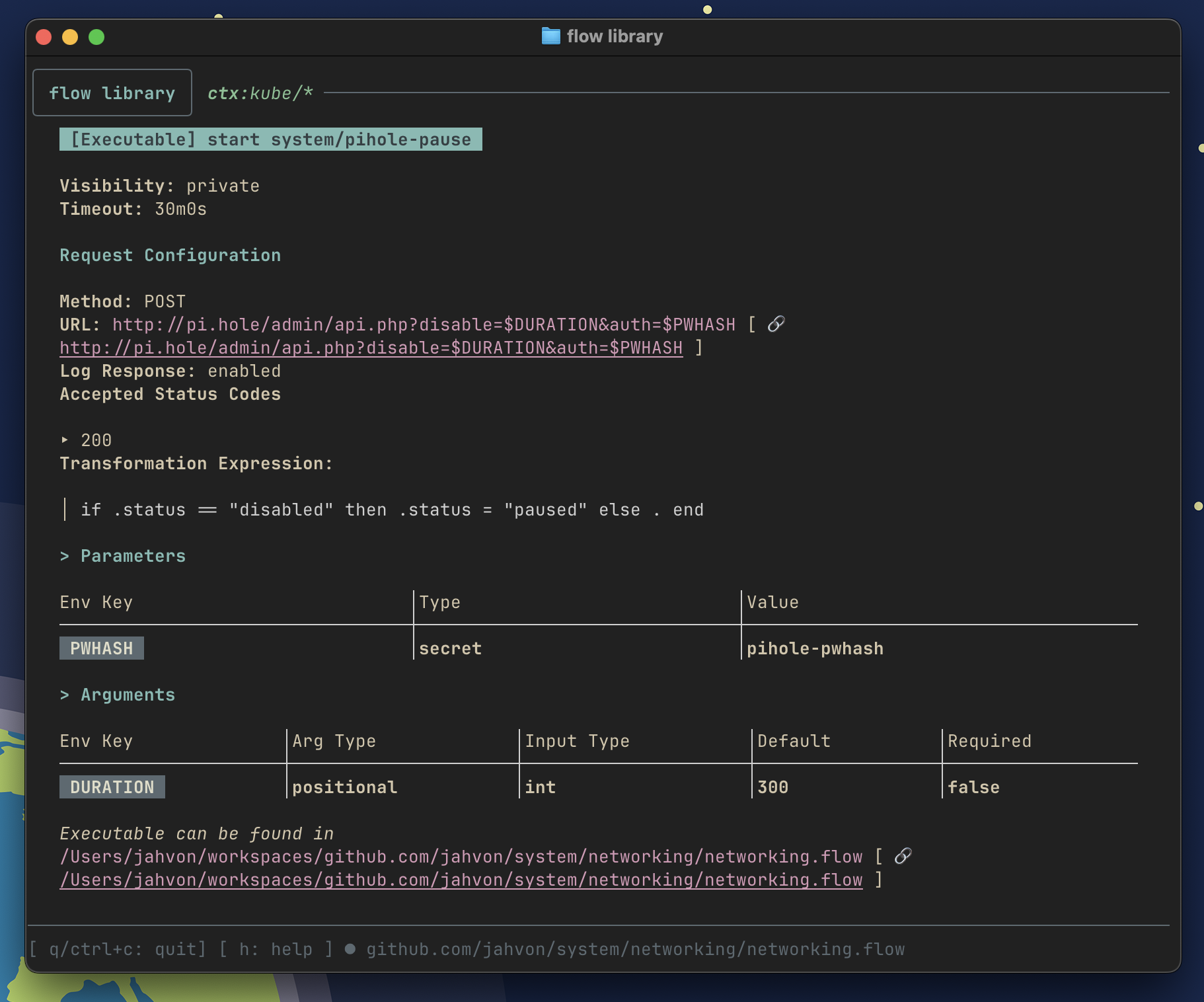Click the Type column header in Parameters

coord(439,602)
